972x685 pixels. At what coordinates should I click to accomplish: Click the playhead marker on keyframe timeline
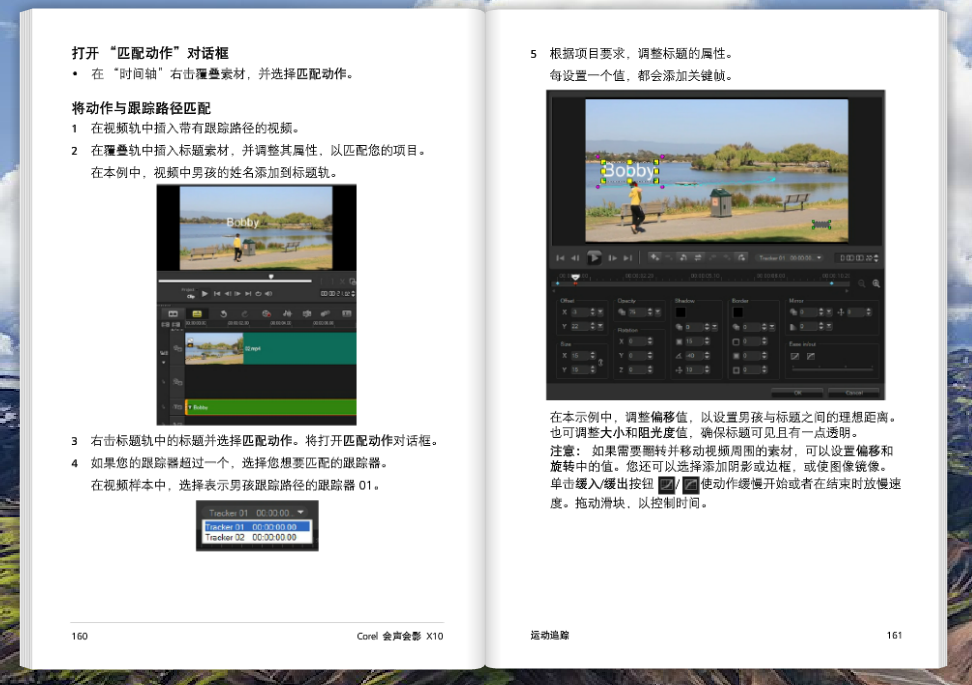coord(575,278)
